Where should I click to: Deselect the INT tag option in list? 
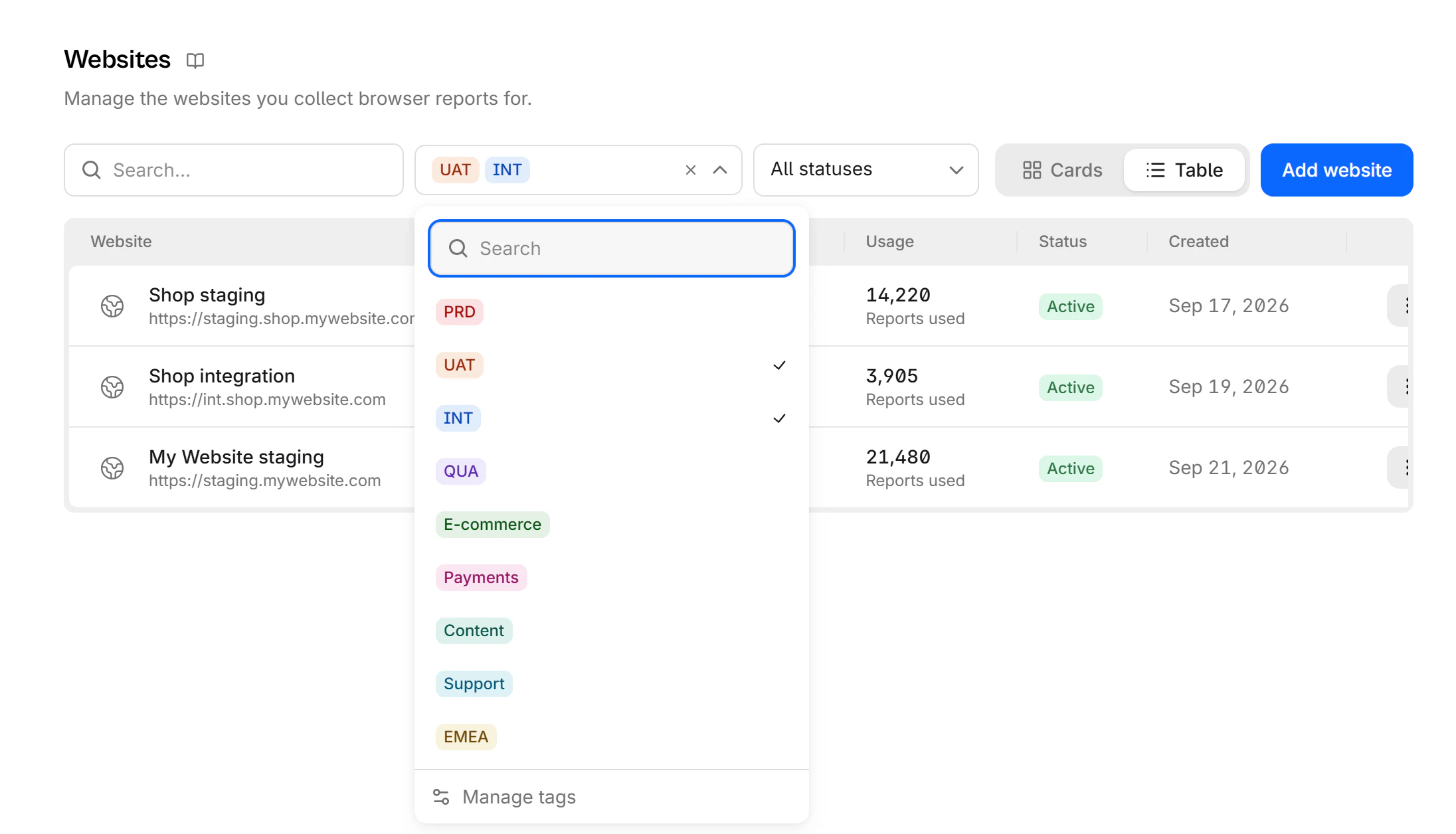(612, 418)
